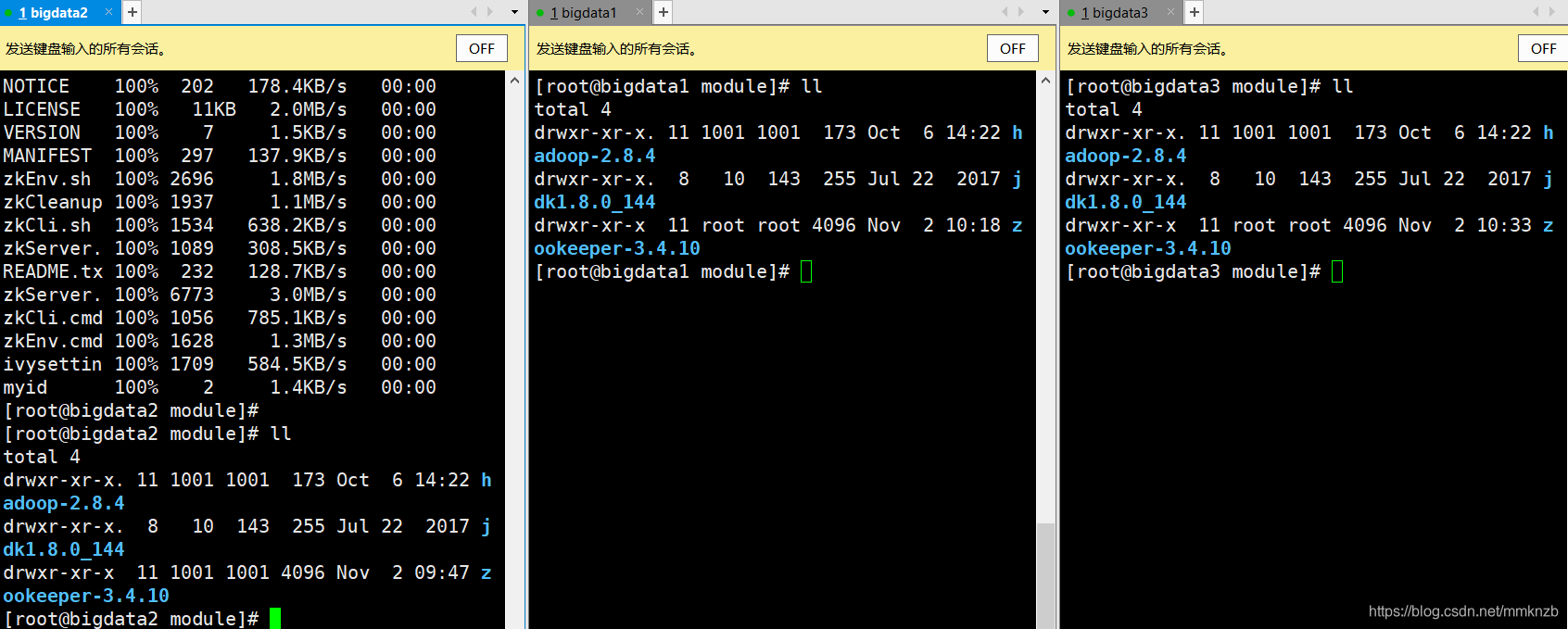Click the cursor at bigdata1 prompt
Viewport: 1568px width, 629px height.
click(806, 271)
